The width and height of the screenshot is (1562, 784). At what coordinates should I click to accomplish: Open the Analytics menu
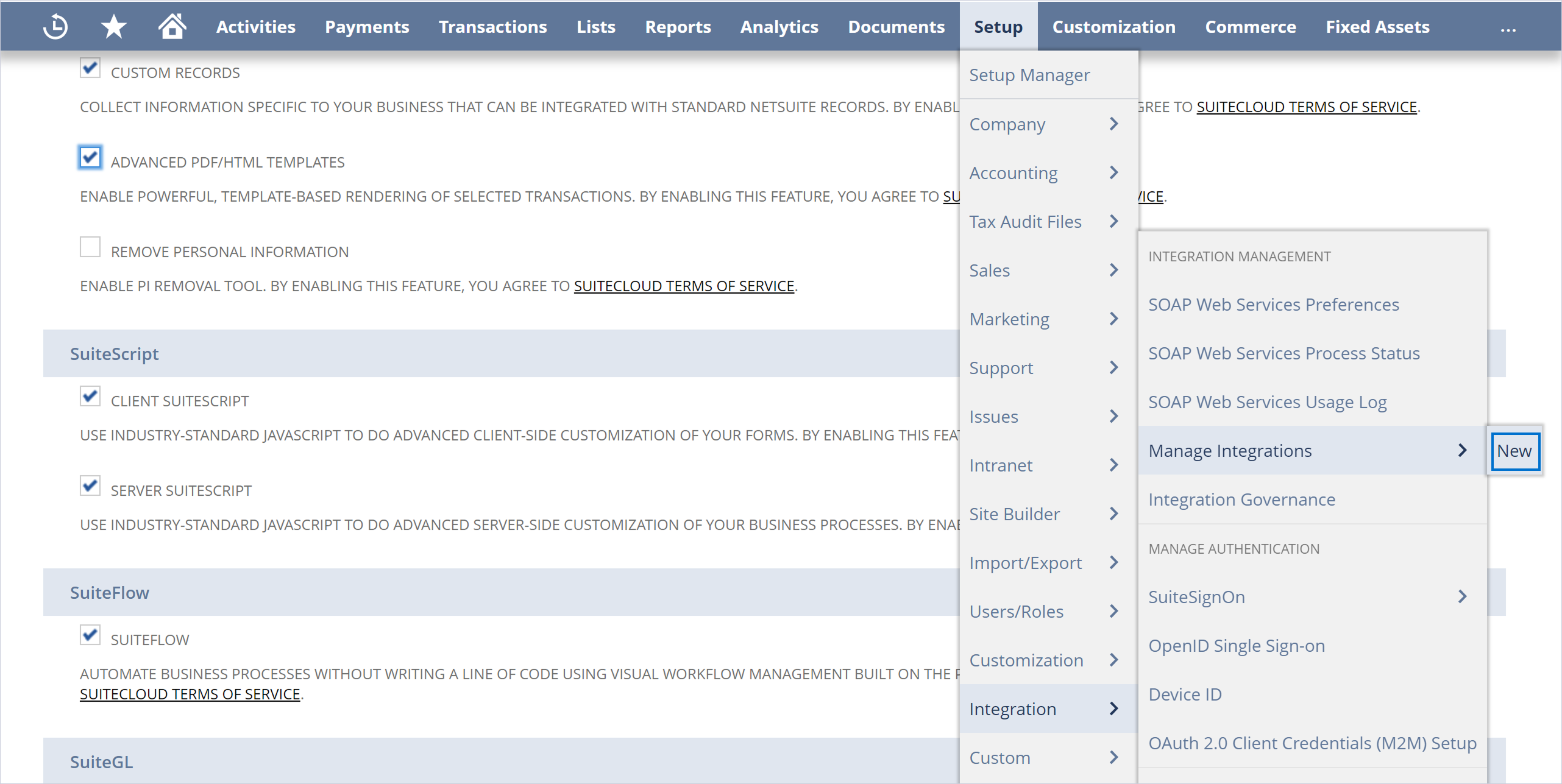[779, 27]
